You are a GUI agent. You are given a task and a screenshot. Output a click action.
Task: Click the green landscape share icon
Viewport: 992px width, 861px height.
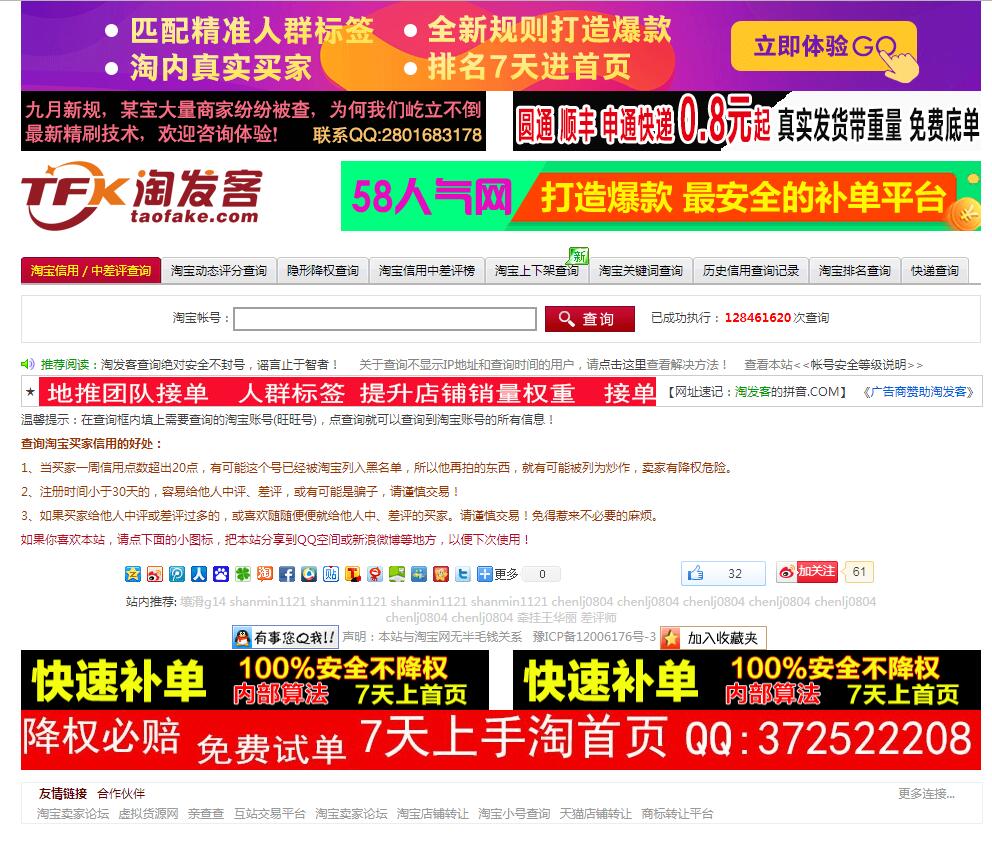[397, 574]
